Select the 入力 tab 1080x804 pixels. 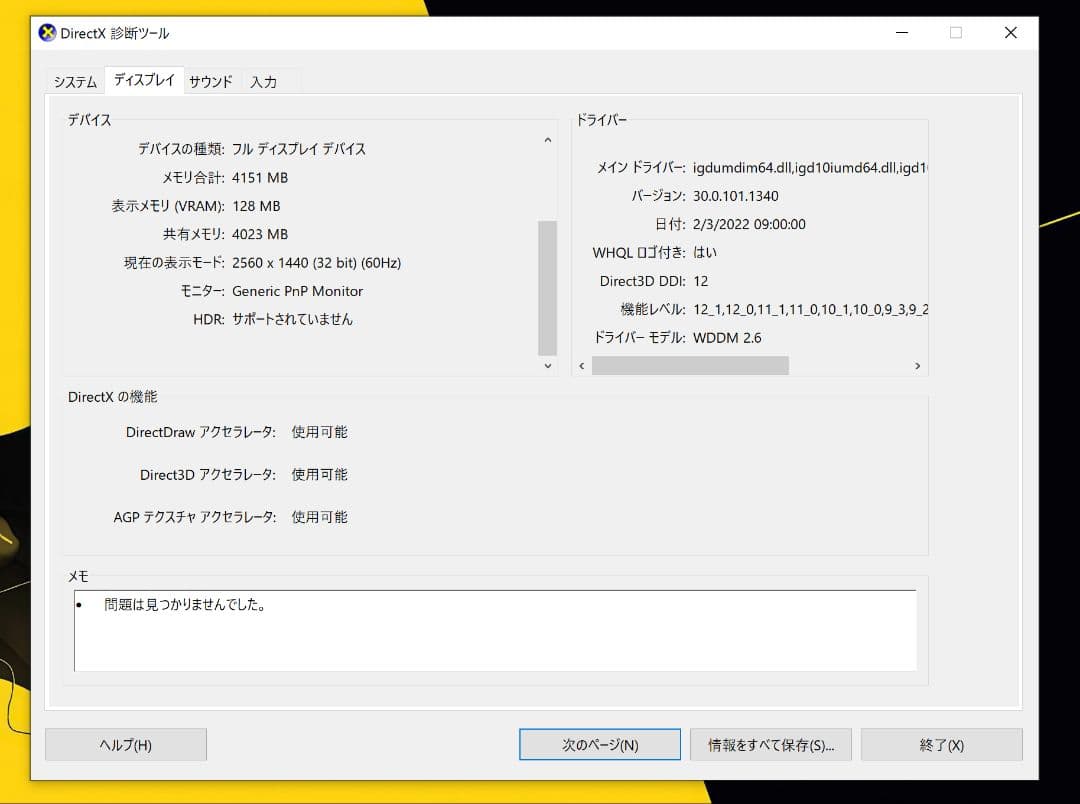263,82
